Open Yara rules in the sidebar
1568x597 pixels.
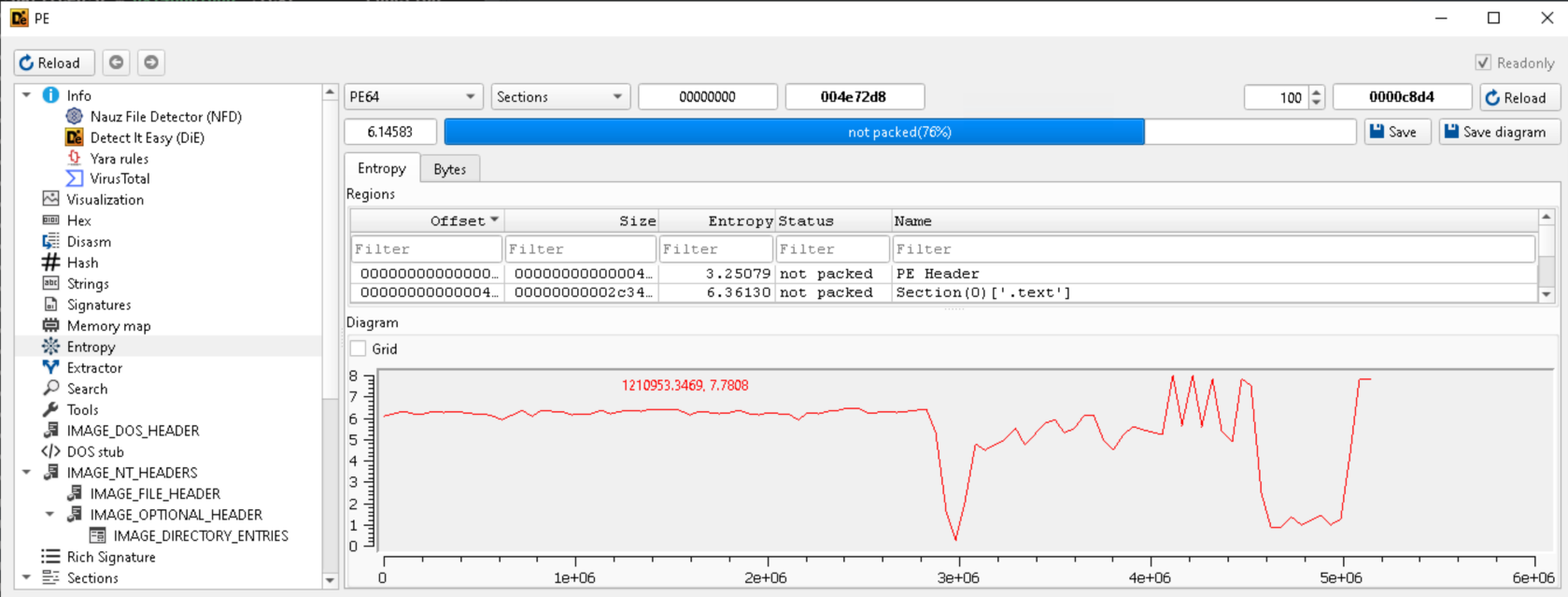pos(119,159)
